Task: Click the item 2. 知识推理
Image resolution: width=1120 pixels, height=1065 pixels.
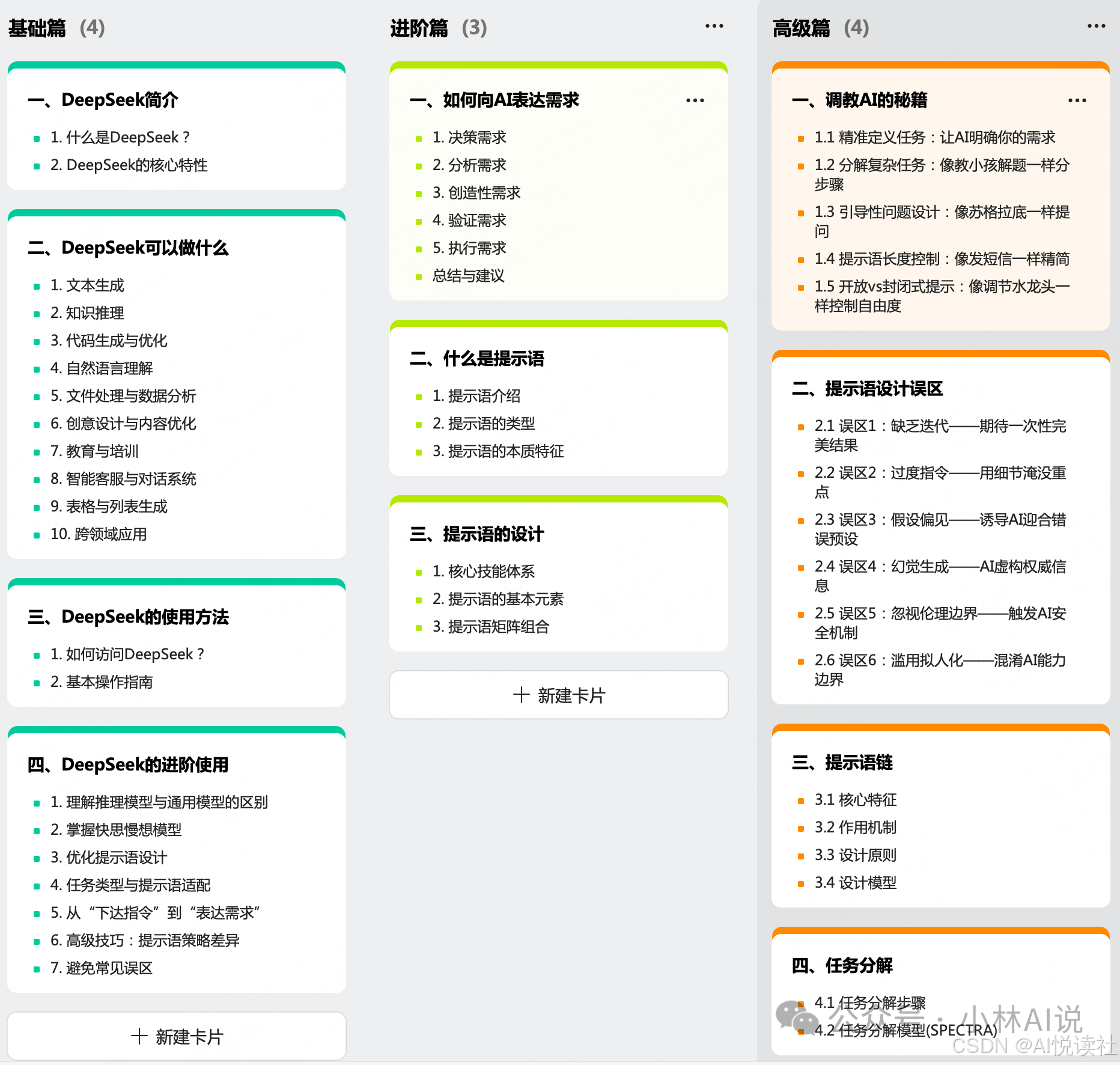Action: 87,313
